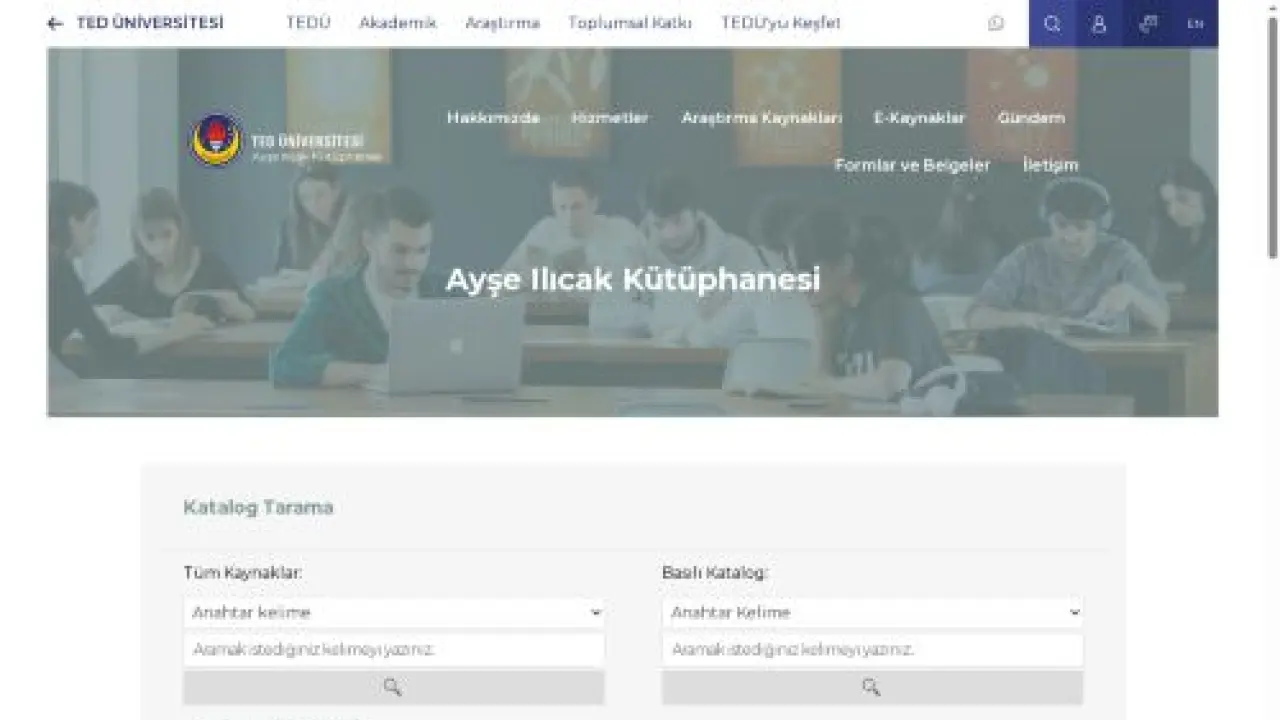The image size is (1280, 720).
Task: Open the Araştırma top menu
Action: click(x=502, y=23)
